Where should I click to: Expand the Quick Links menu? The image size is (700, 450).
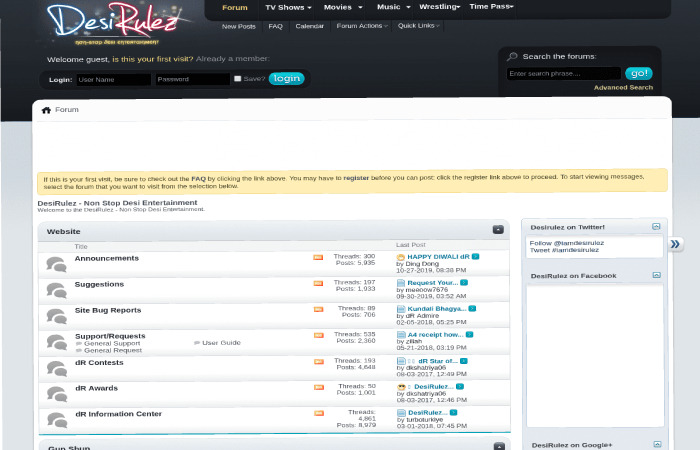pos(419,25)
